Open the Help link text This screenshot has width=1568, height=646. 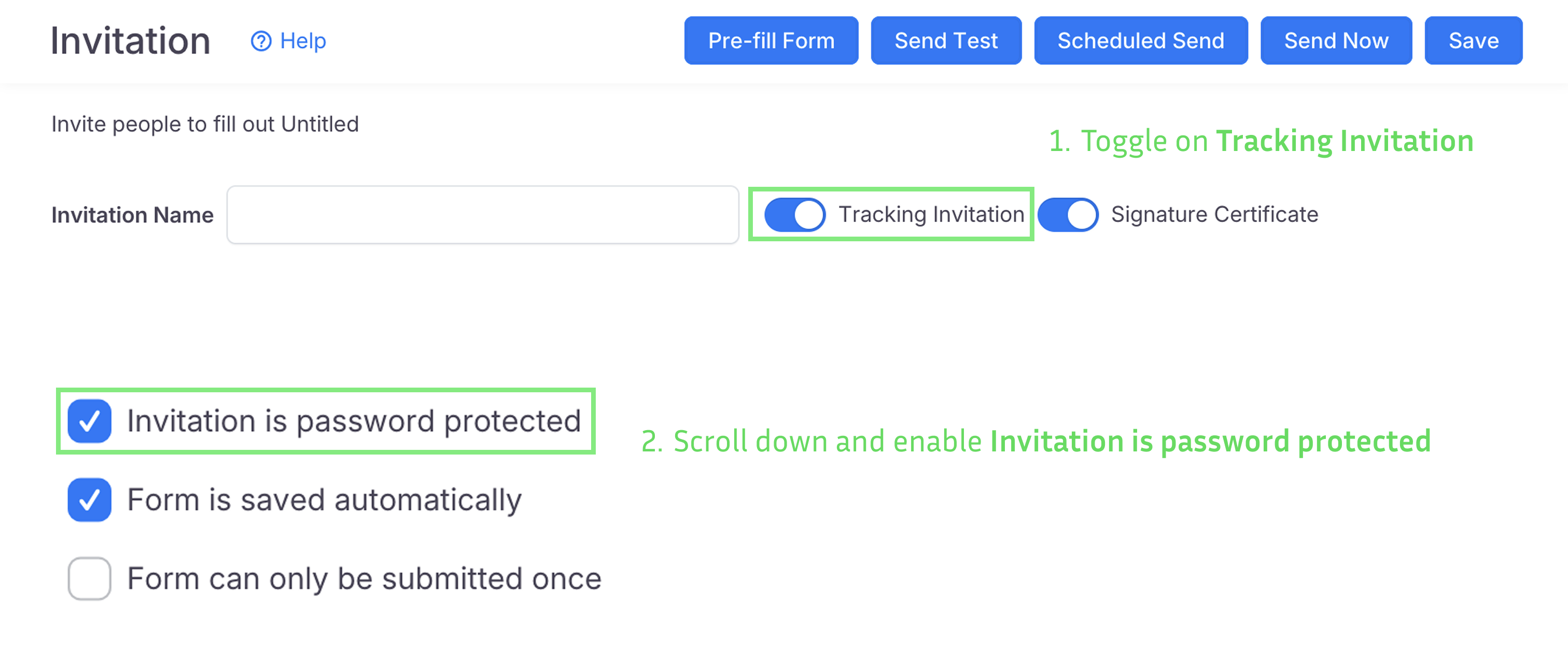pos(302,41)
